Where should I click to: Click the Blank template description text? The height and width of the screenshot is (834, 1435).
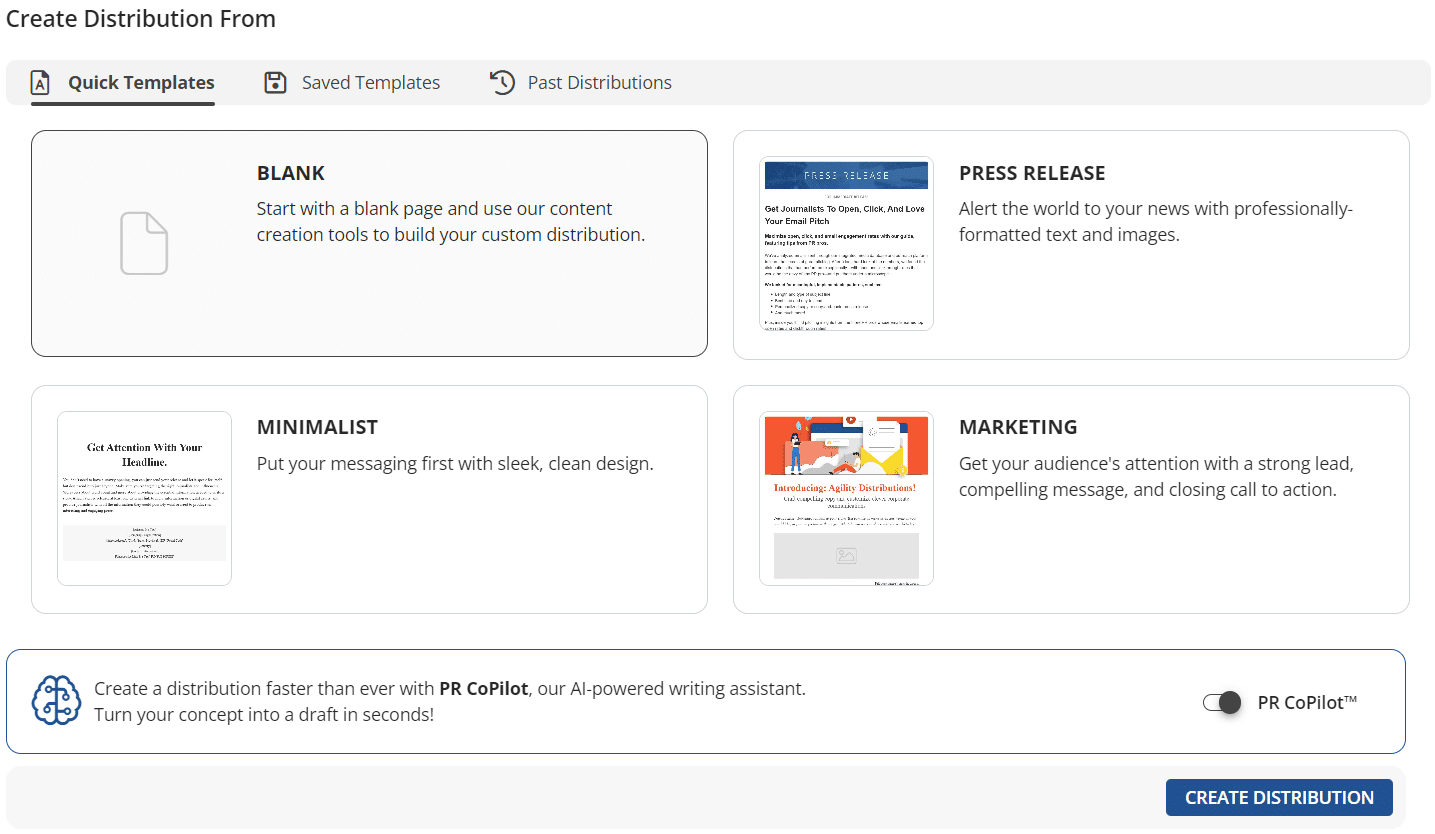450,222
